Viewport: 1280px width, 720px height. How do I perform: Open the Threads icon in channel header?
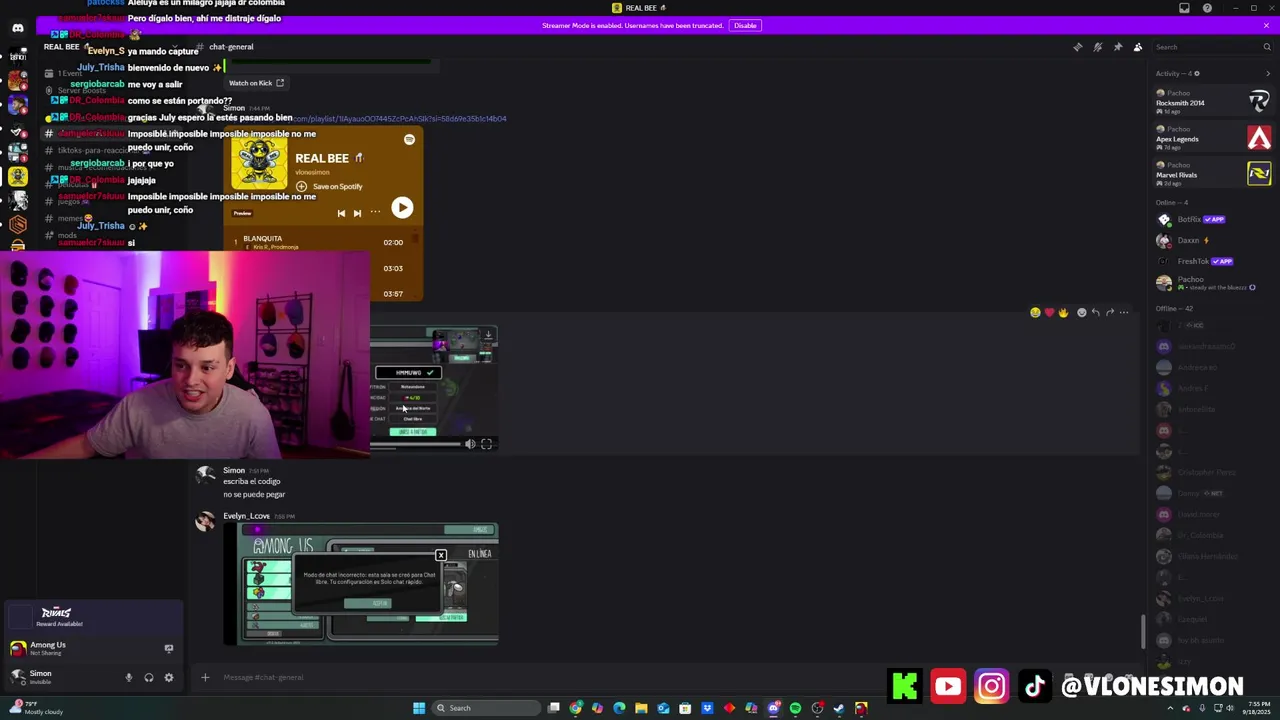click(x=1077, y=47)
